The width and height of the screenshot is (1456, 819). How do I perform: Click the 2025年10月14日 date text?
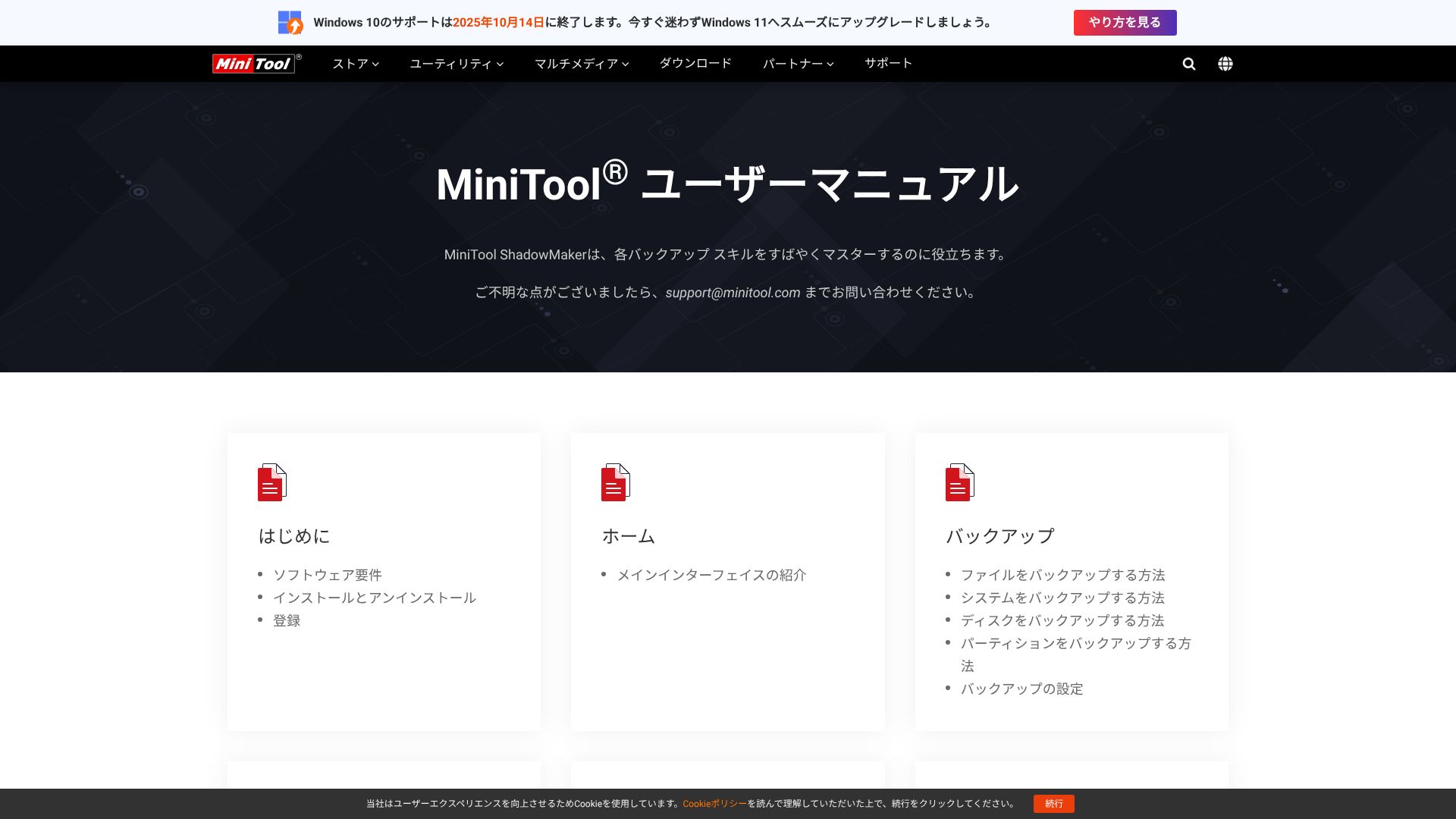(x=498, y=23)
